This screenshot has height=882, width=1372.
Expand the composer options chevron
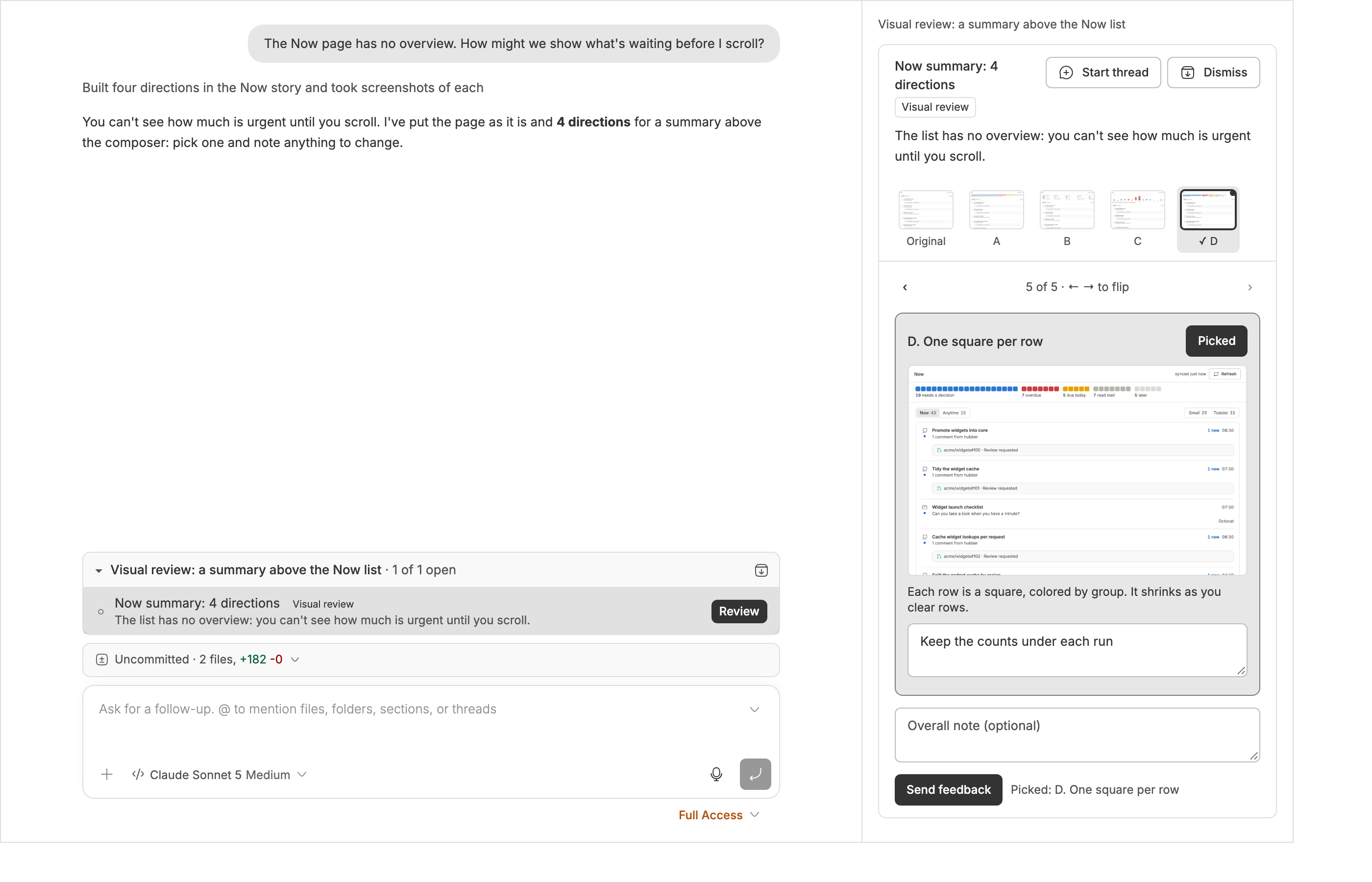[754, 709]
